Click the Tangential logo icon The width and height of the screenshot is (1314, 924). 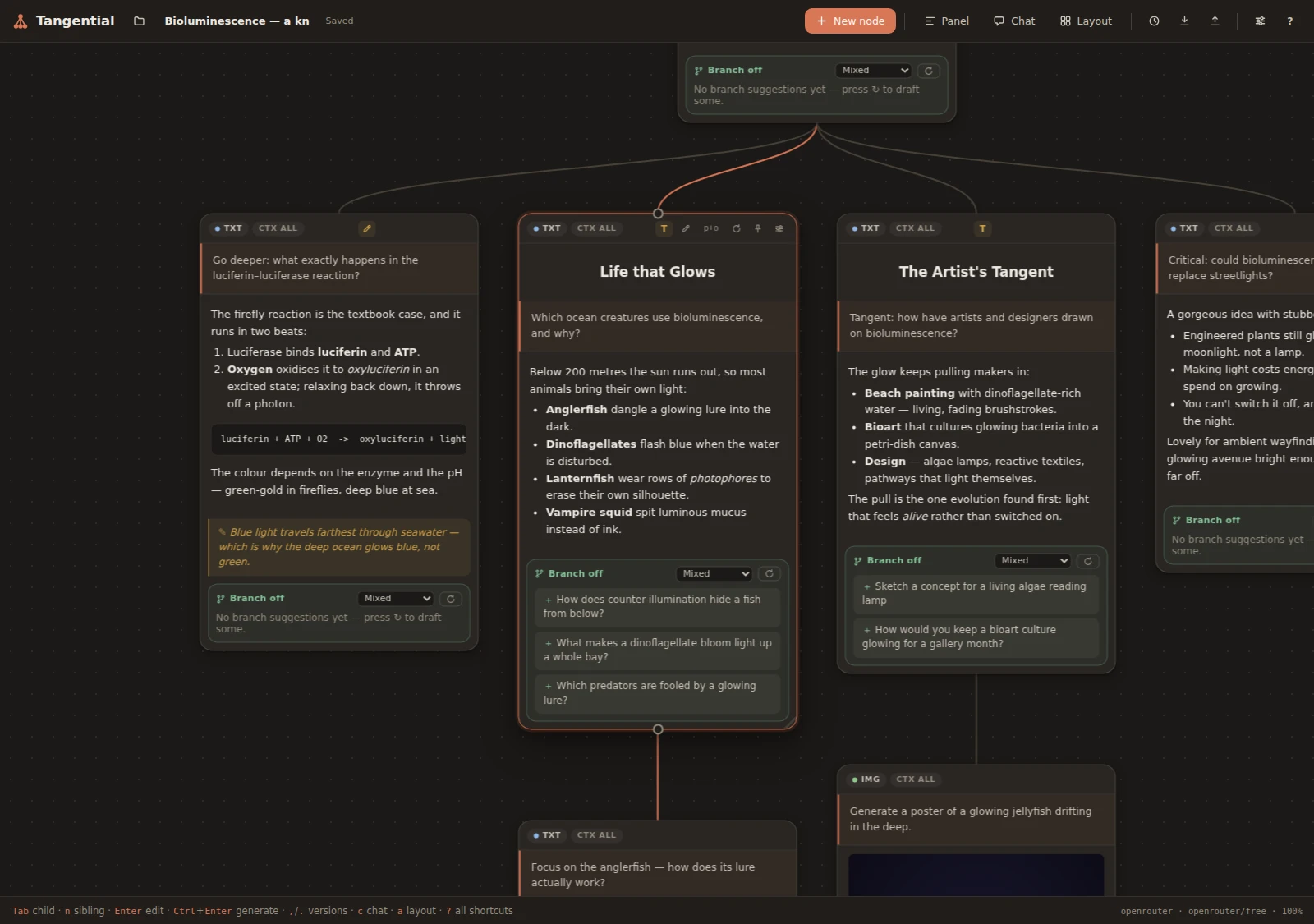[21, 21]
